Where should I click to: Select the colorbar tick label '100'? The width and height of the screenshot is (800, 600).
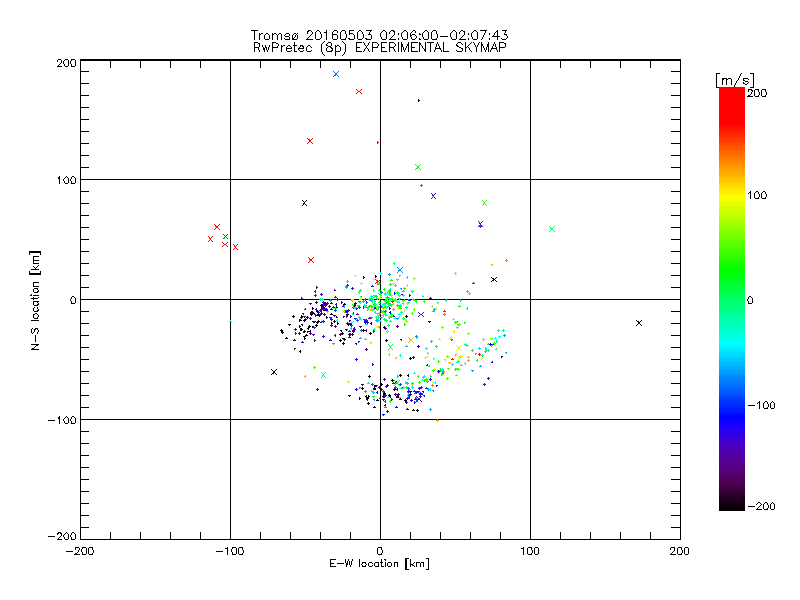pyautogui.click(x=757, y=195)
